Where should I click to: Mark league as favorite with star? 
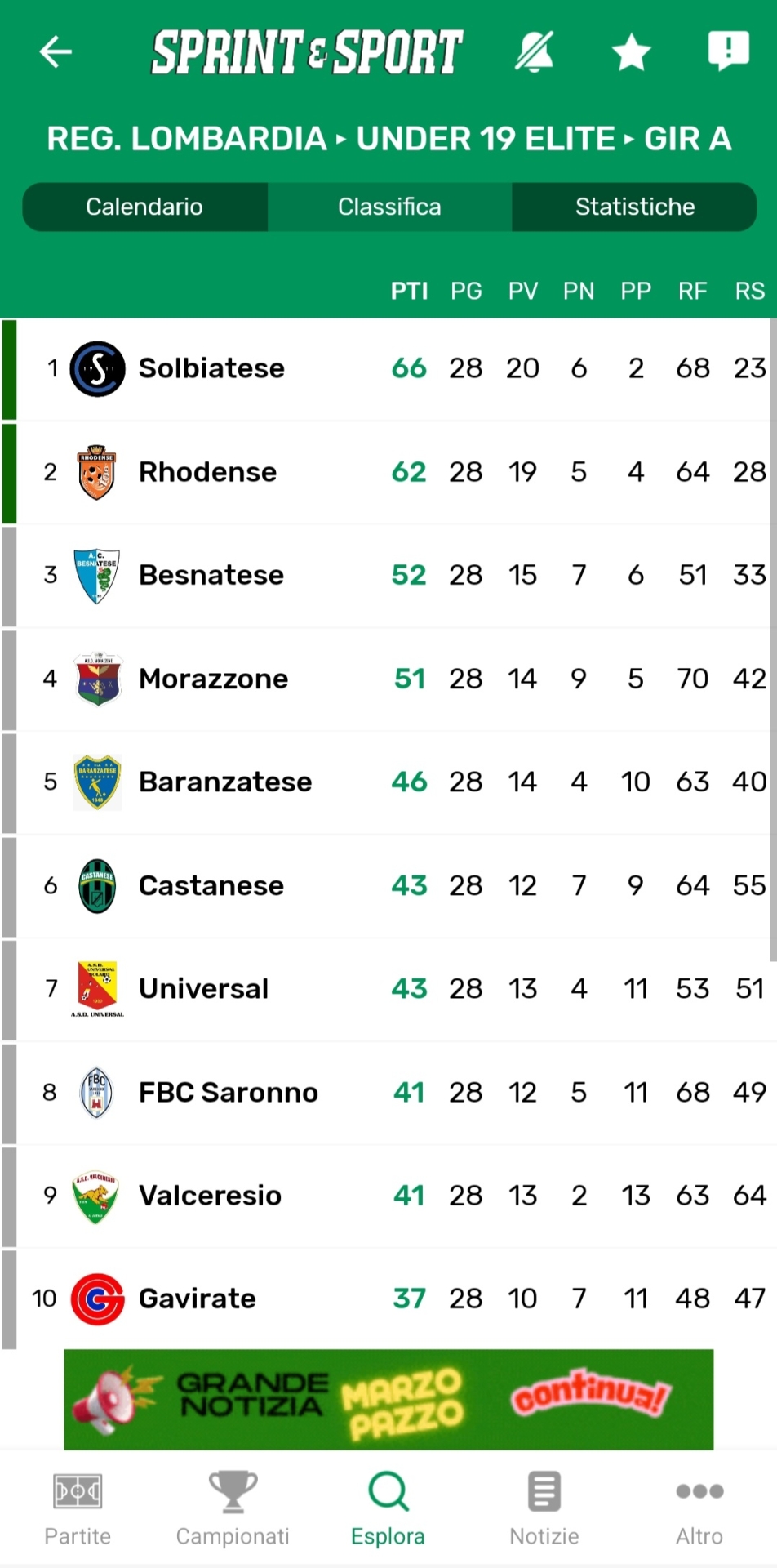pos(631,54)
